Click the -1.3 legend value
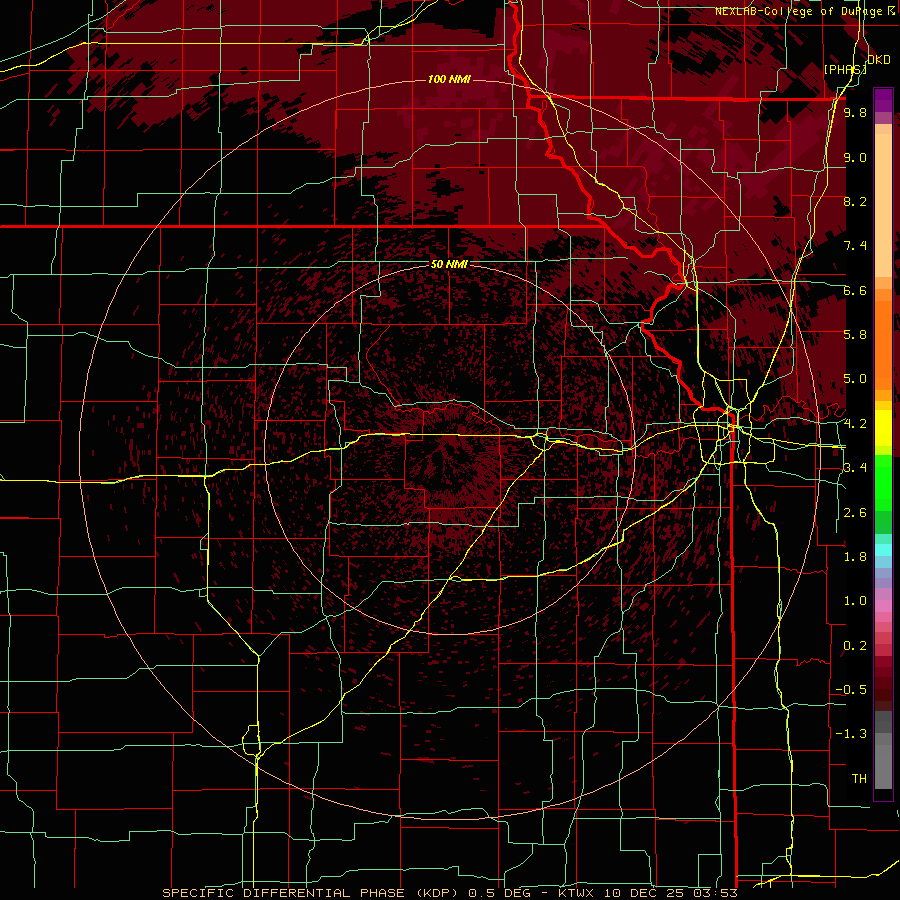Screen dimensions: 900x900 pos(852,734)
